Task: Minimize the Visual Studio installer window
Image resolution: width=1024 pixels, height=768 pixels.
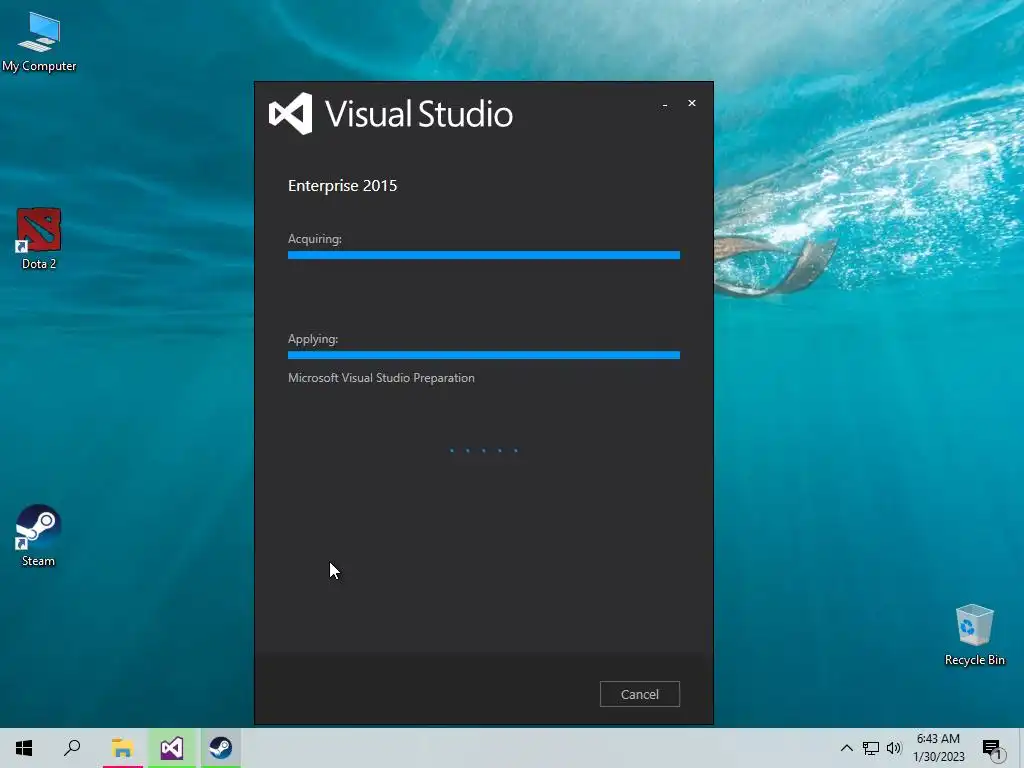Action: coord(665,104)
